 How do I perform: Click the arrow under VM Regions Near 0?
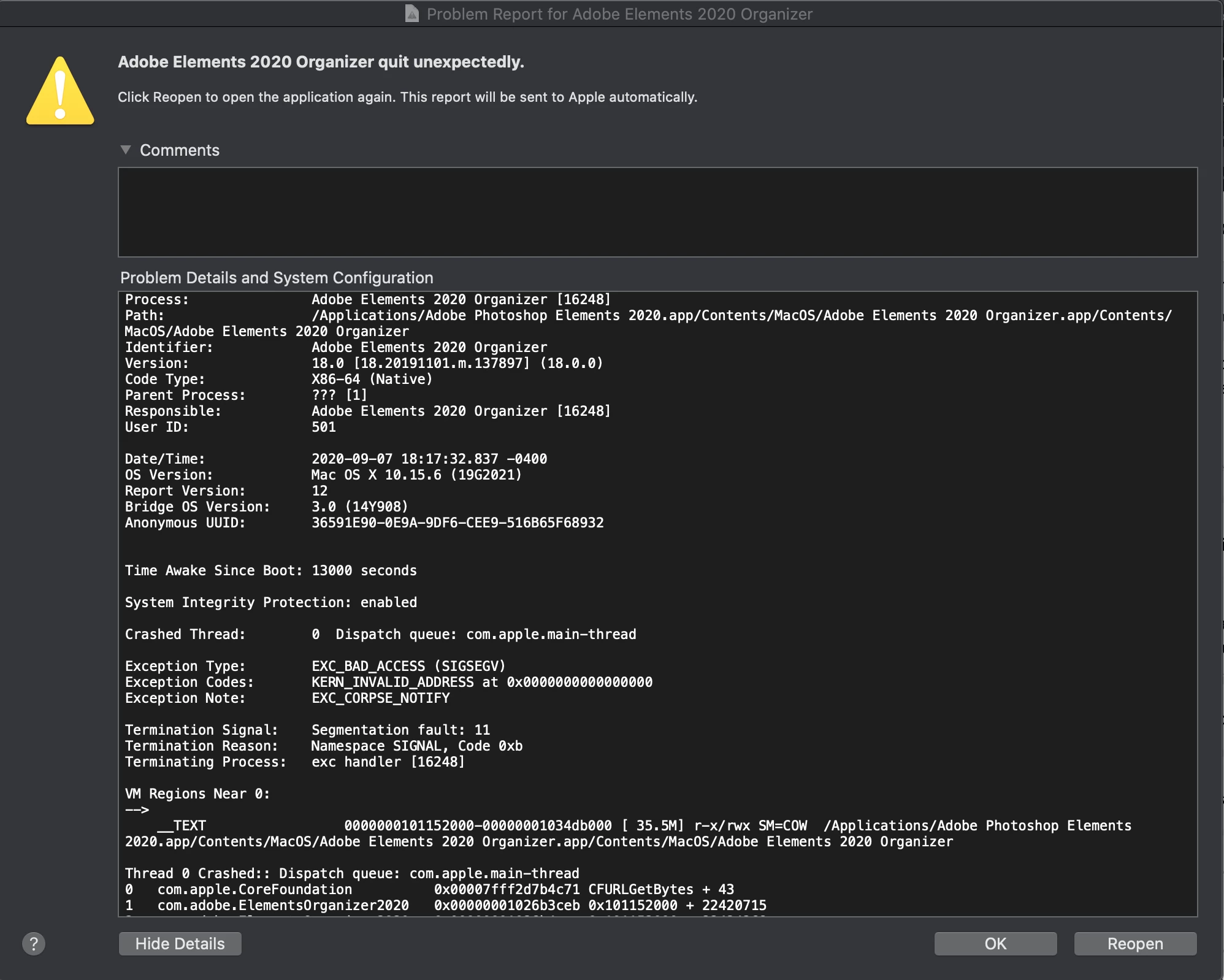coord(137,810)
